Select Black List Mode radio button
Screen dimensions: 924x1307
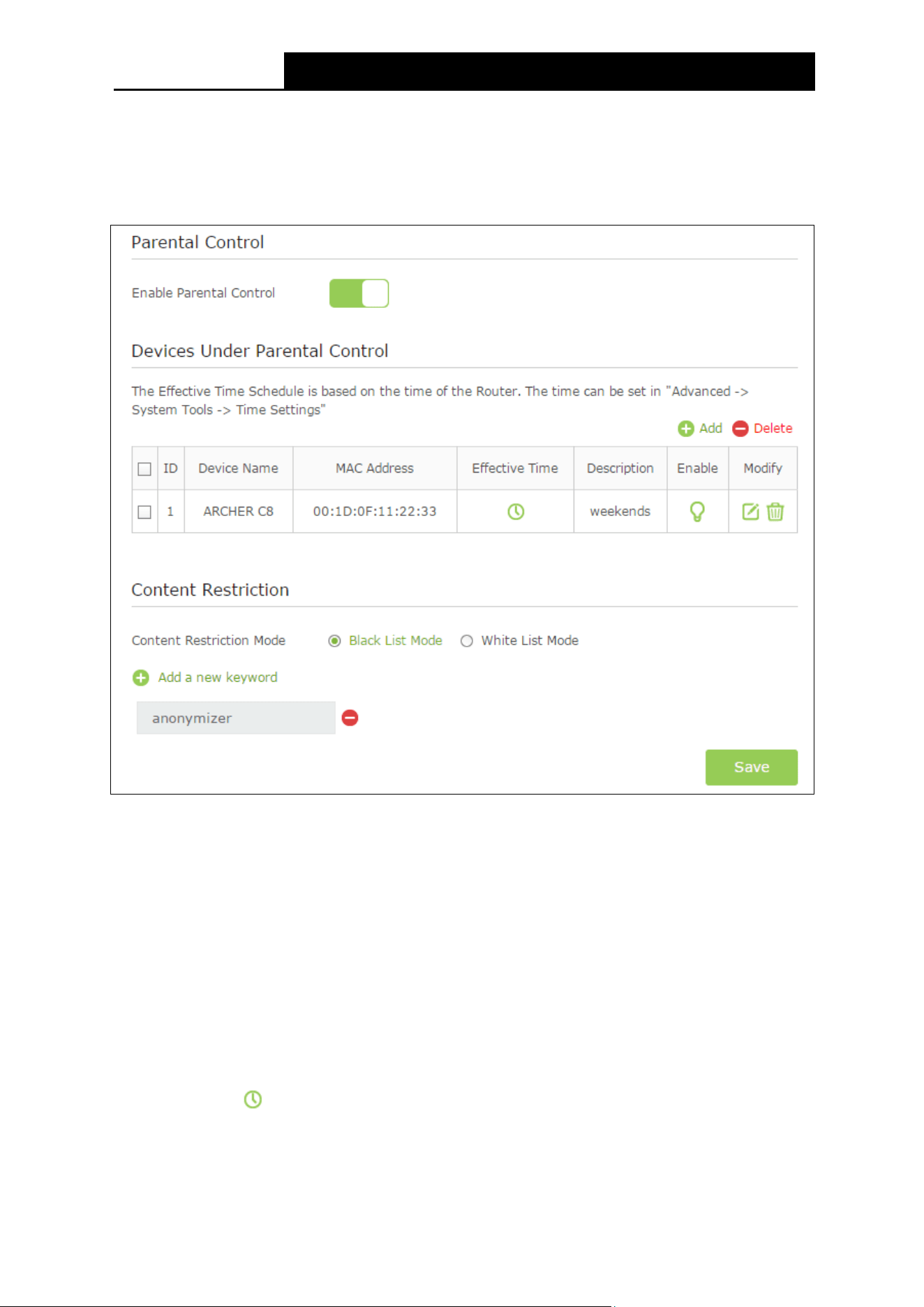(335, 641)
